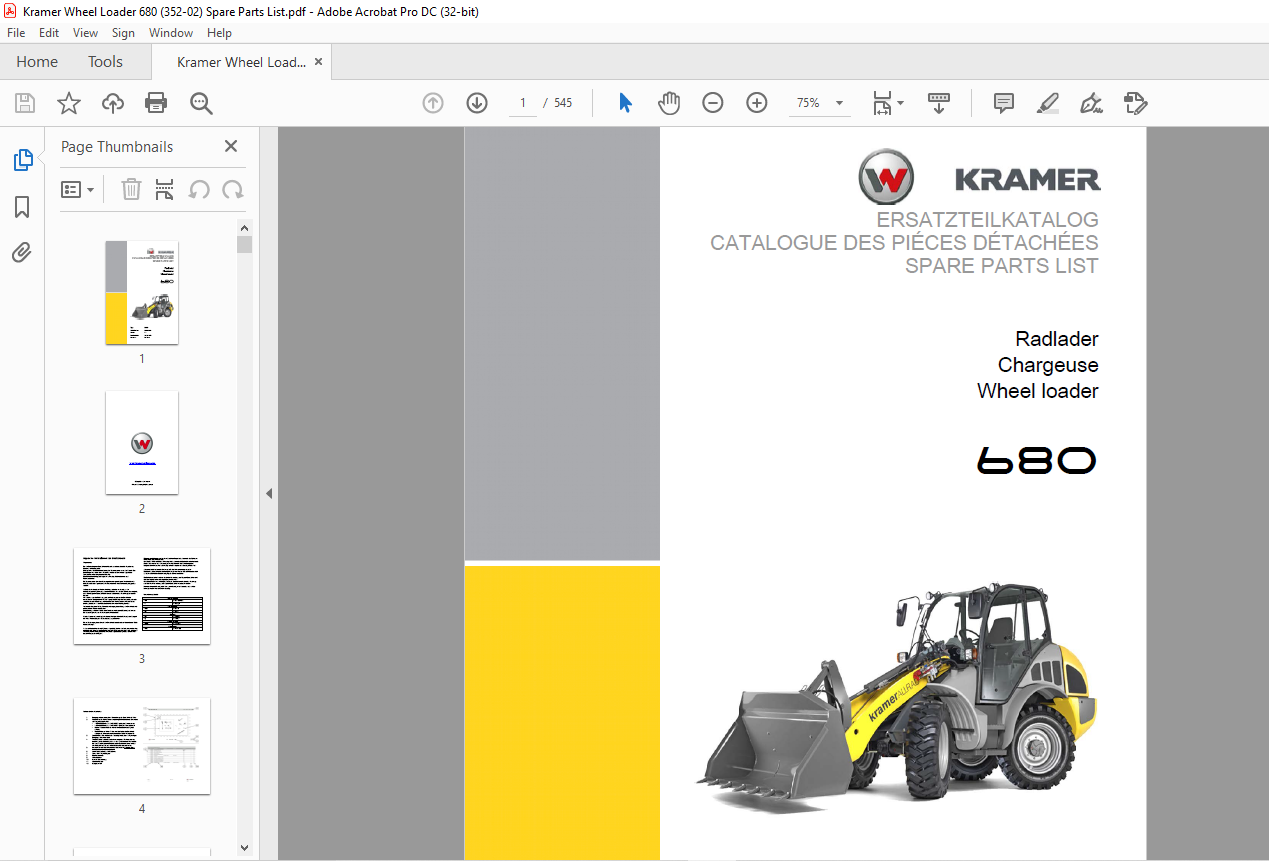Select page 3 thumbnail
Viewport: 1269px width, 861px height.
142,595
